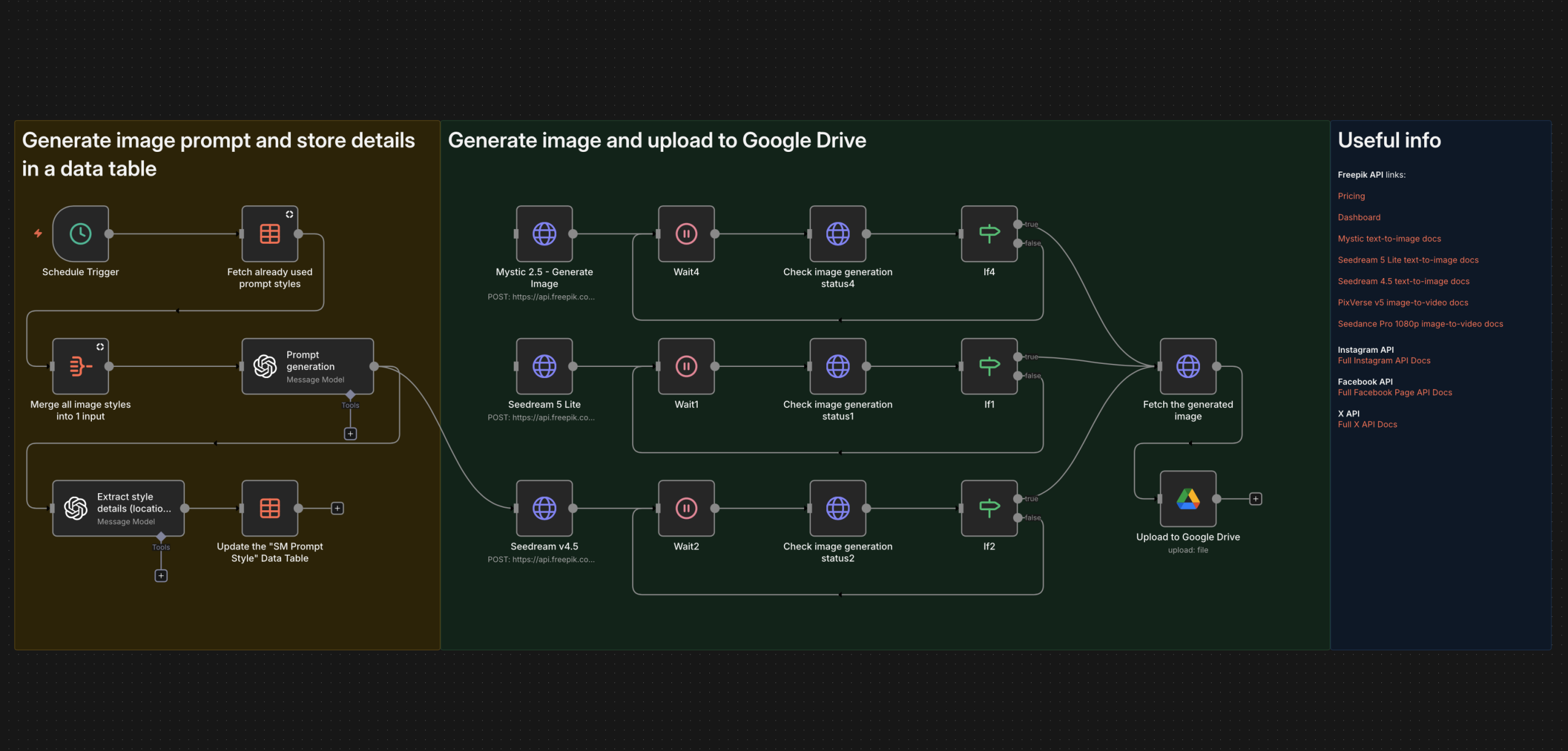Open the Pricing link
This screenshot has height=751, width=1568.
[1351, 195]
